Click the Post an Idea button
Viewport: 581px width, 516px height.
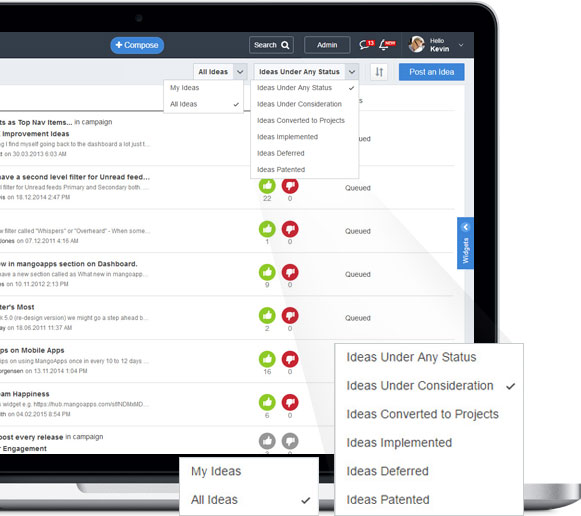coord(432,72)
